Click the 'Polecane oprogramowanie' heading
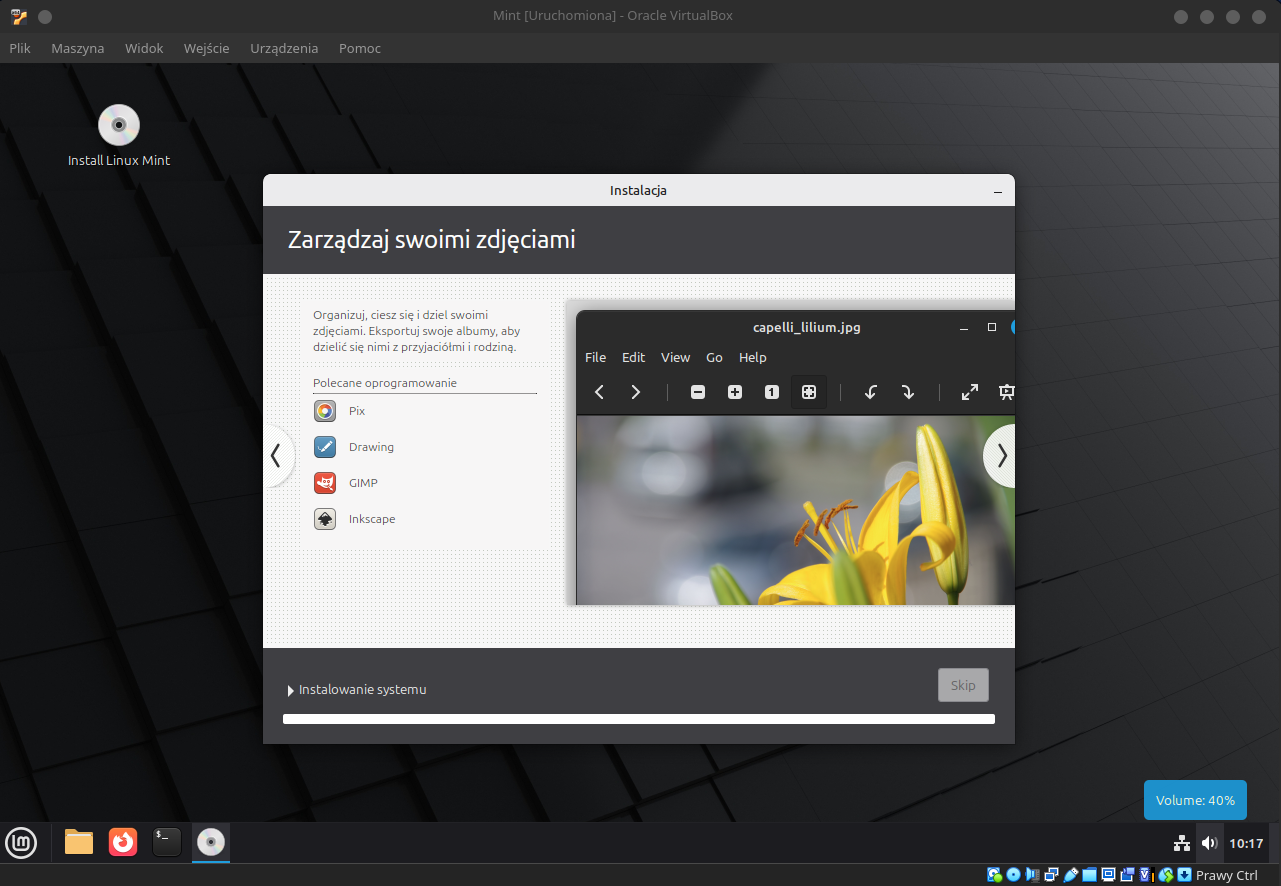The width and height of the screenshot is (1281, 886). 385,383
